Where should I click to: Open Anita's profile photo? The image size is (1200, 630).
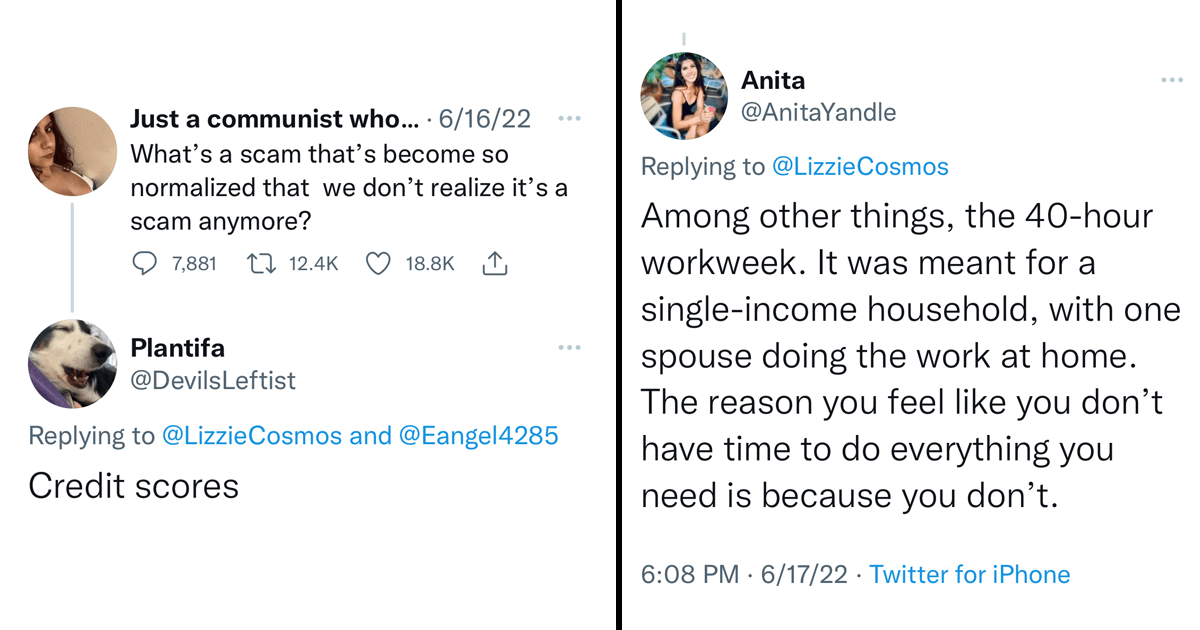[x=685, y=96]
